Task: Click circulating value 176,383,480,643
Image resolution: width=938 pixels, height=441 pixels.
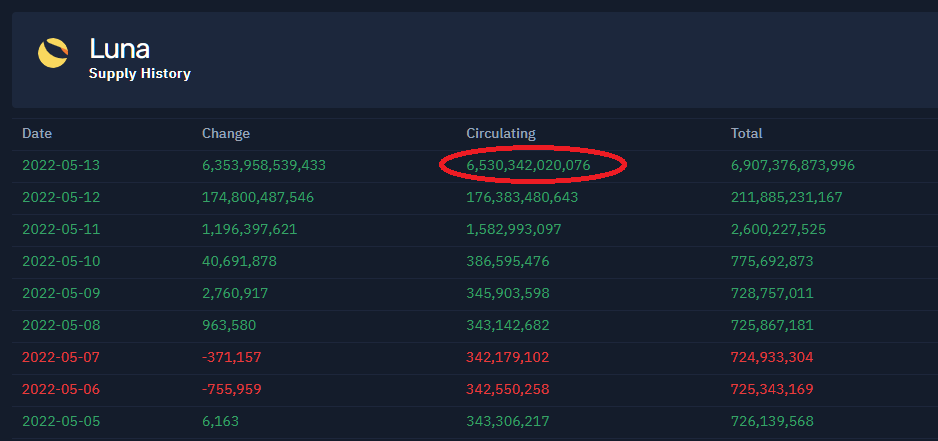Action: pyautogui.click(x=522, y=197)
